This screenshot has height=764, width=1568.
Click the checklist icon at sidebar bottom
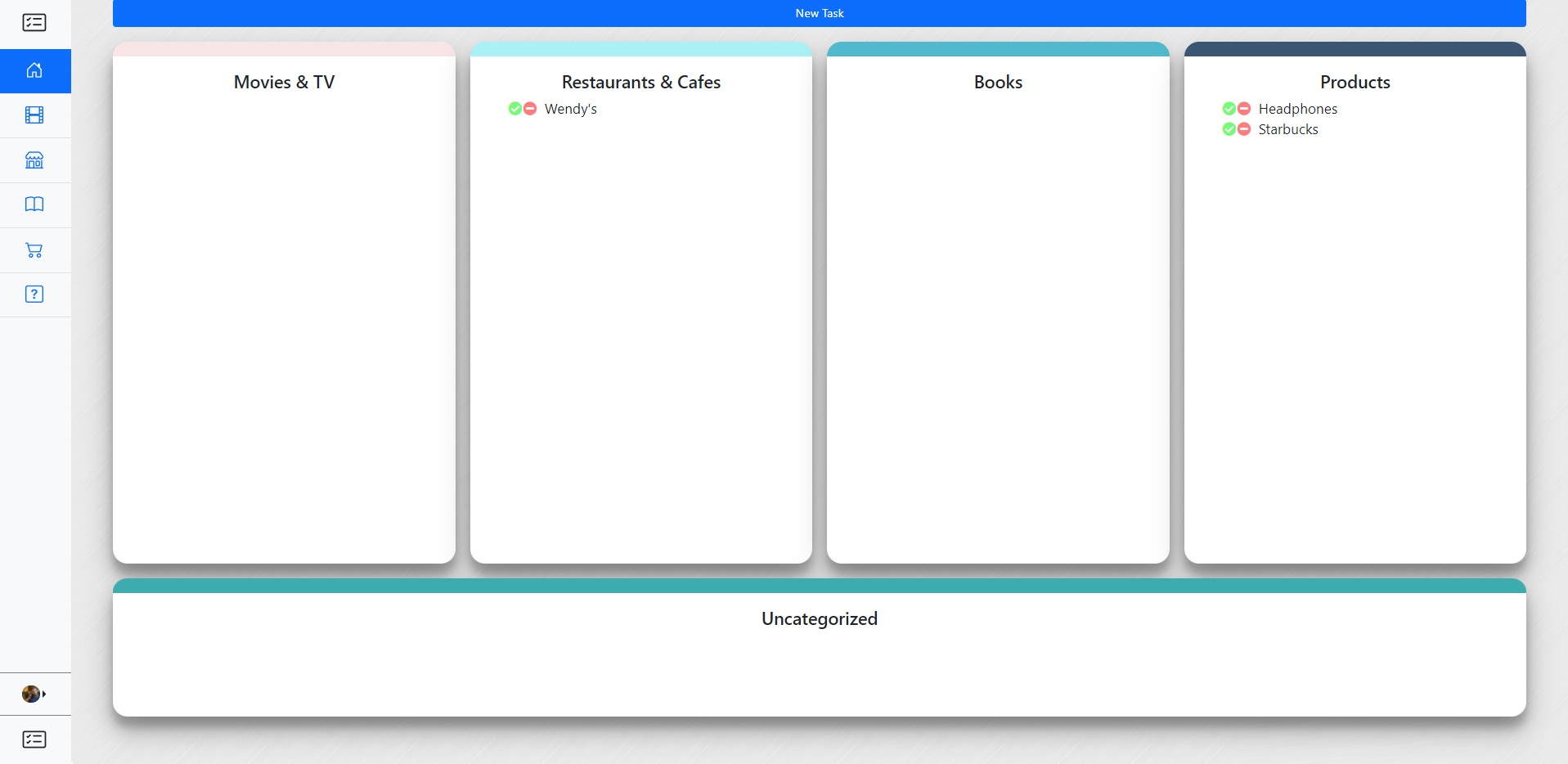coord(34,739)
